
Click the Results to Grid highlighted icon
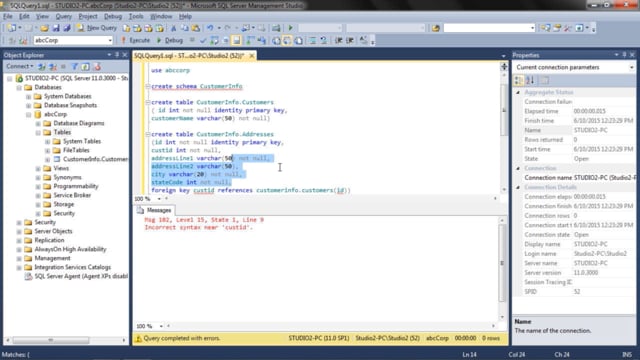287,40
